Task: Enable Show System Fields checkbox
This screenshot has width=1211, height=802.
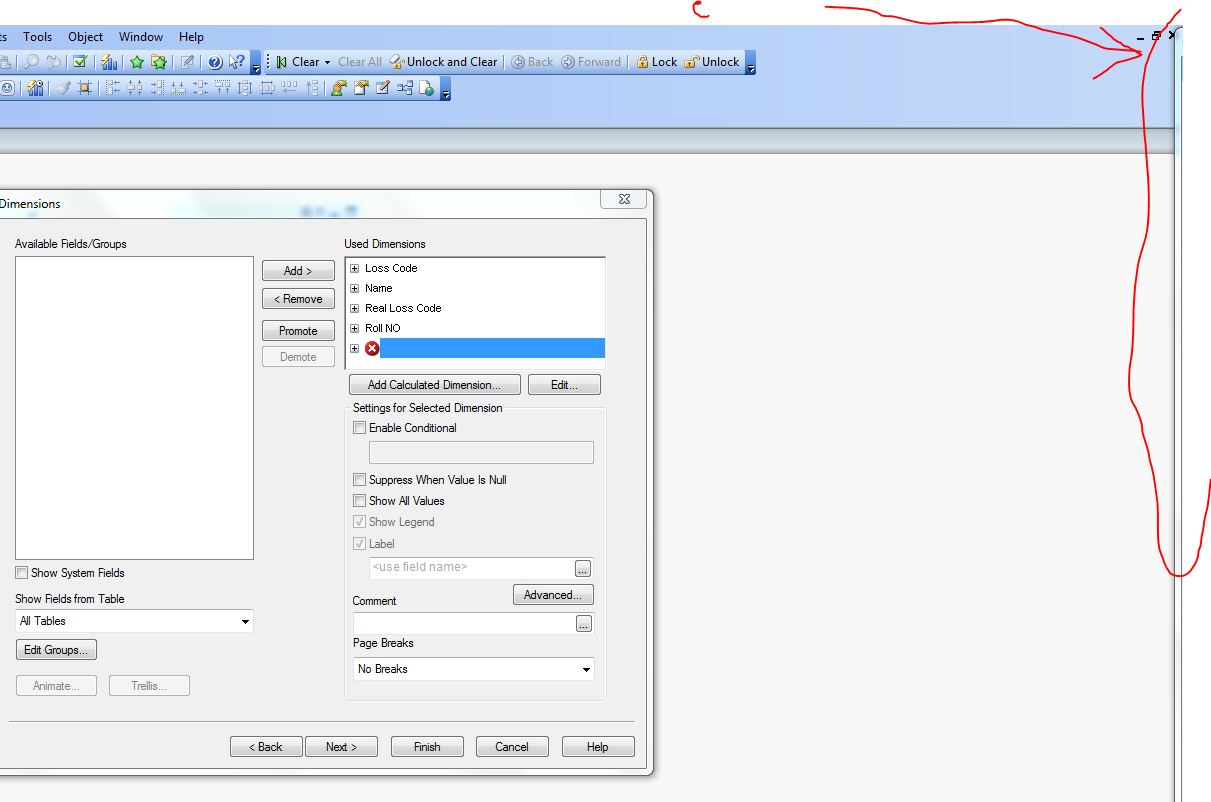Action: point(22,573)
